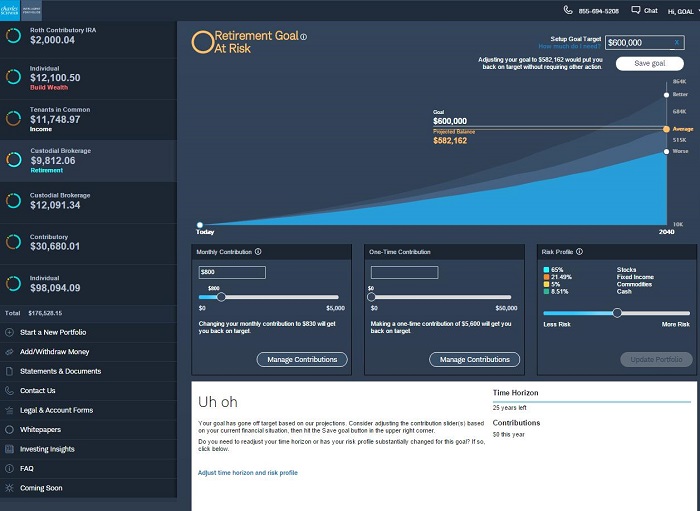Image resolution: width=700 pixels, height=511 pixels.
Task: Click the Statements & Documents page icon
Action: click(x=9, y=371)
